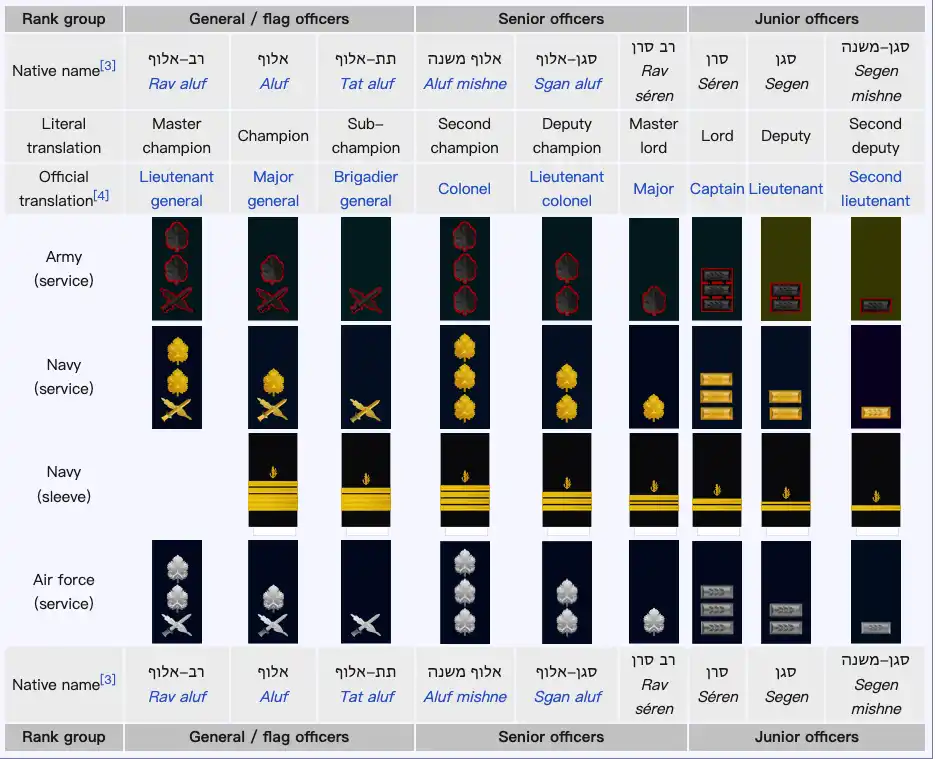Select the Junior officers header cell
Screen dimensions: 935x759
807,18
